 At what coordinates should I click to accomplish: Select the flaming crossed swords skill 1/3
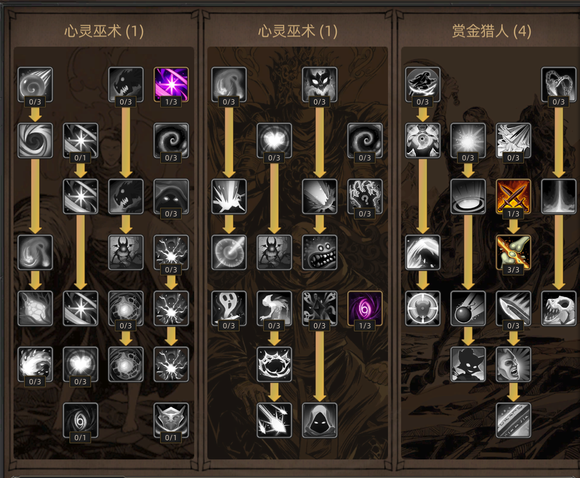[x=513, y=196]
